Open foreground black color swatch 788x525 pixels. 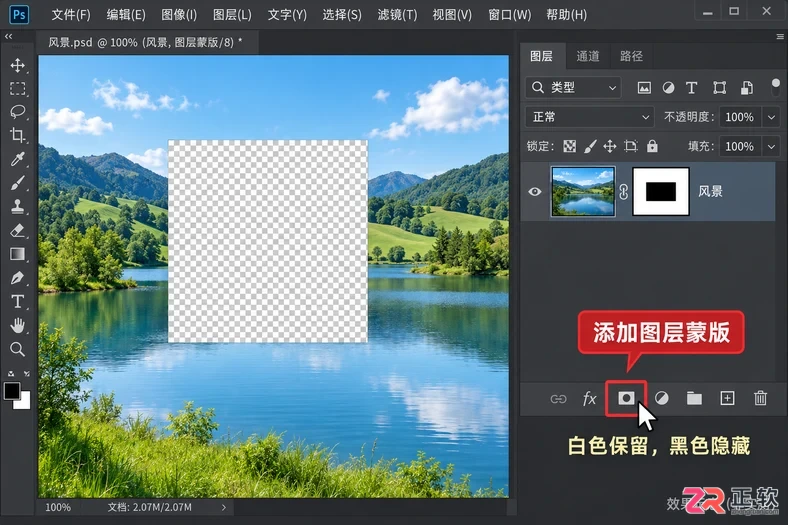(11, 390)
